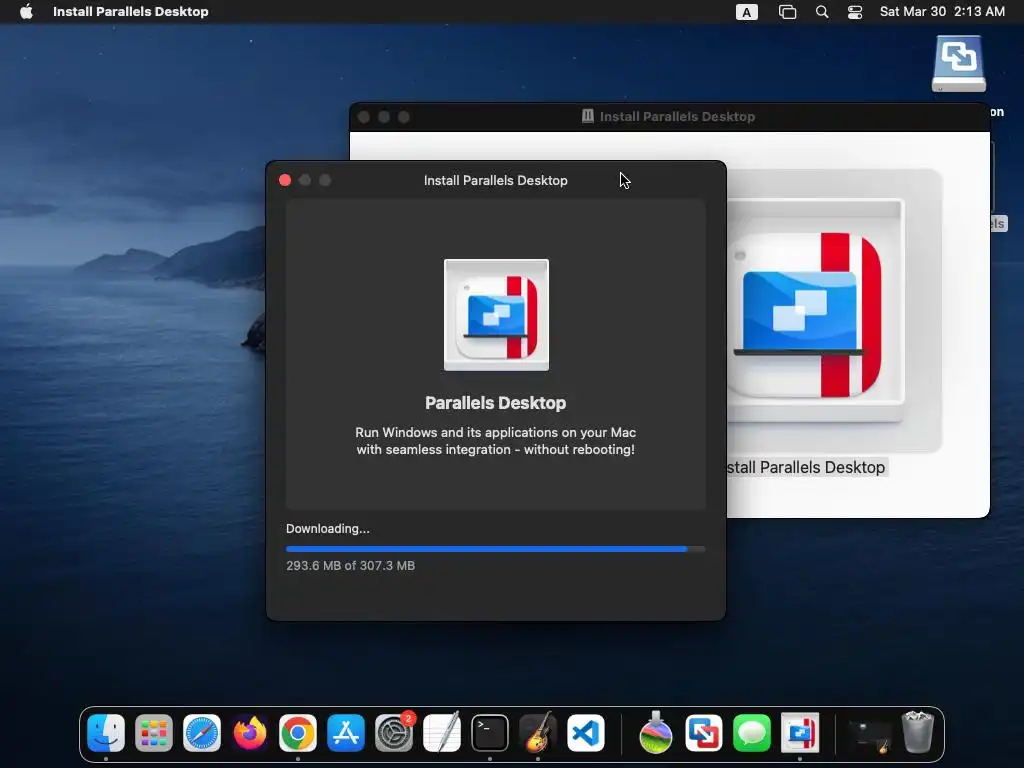Open System Preferences from the Dock
The width and height of the screenshot is (1024, 768).
point(394,733)
